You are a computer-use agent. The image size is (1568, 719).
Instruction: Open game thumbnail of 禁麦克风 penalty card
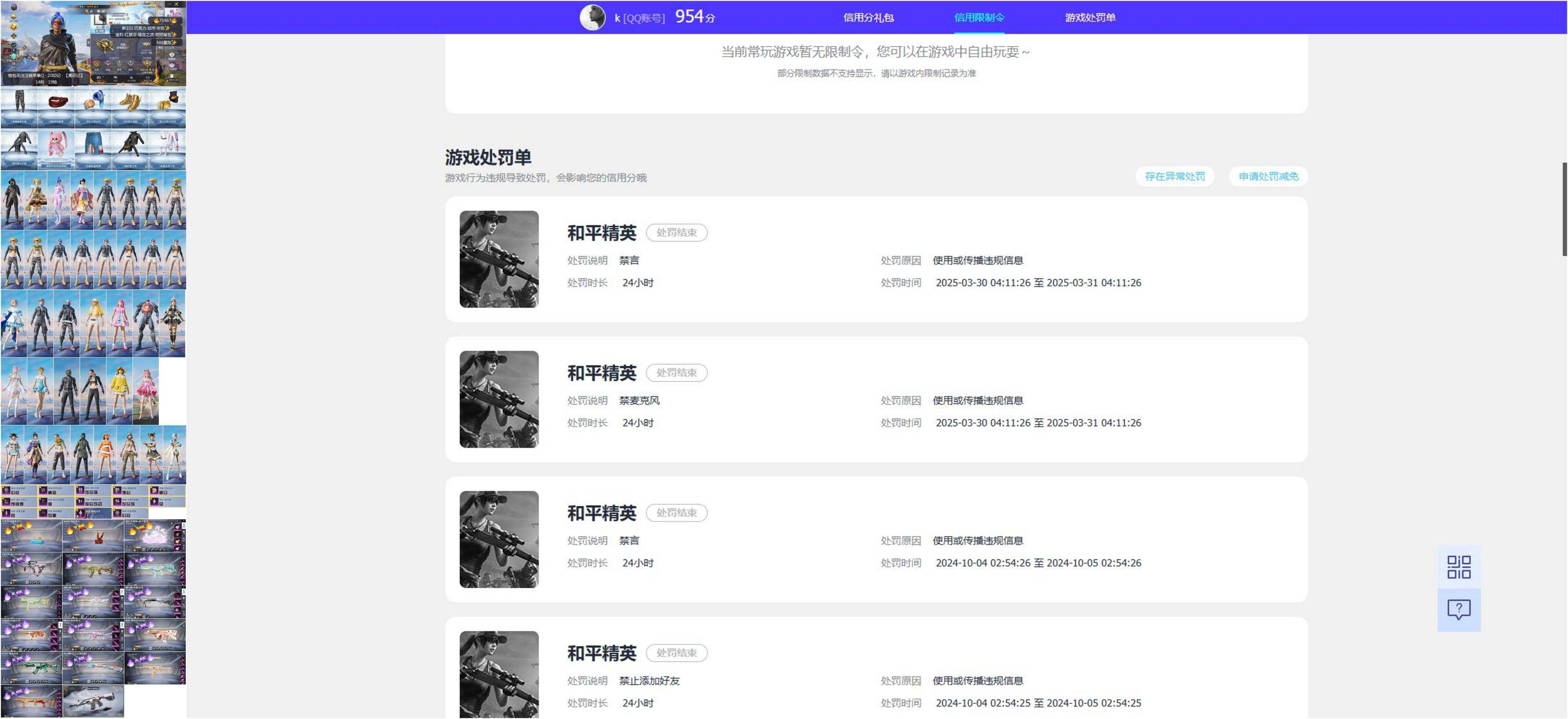coord(499,399)
